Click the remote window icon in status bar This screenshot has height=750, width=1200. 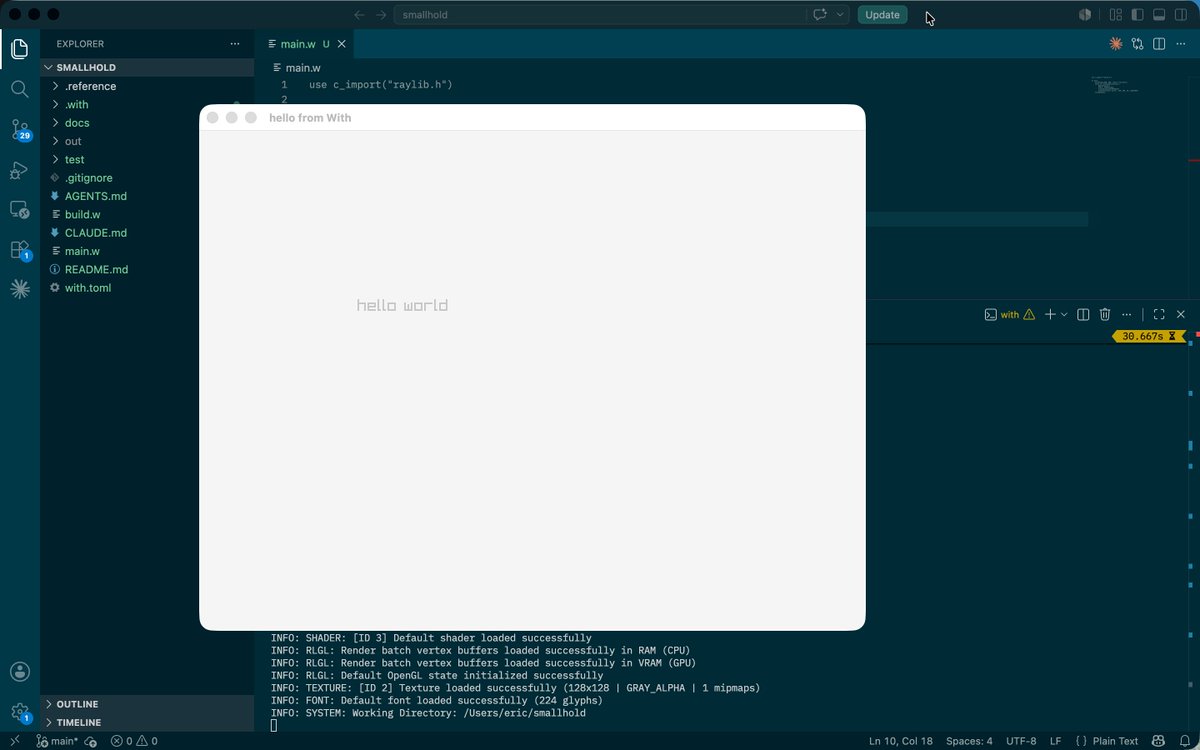[14, 741]
